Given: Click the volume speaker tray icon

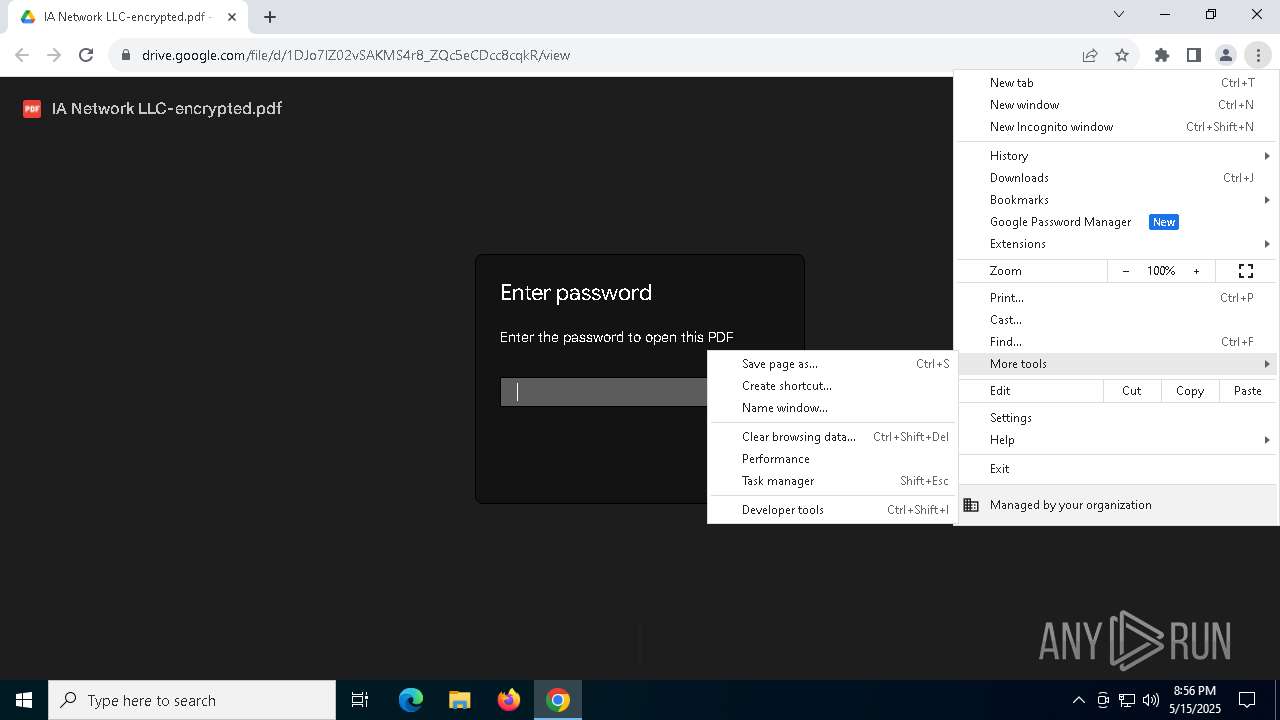Looking at the screenshot, I should click(1151, 700).
